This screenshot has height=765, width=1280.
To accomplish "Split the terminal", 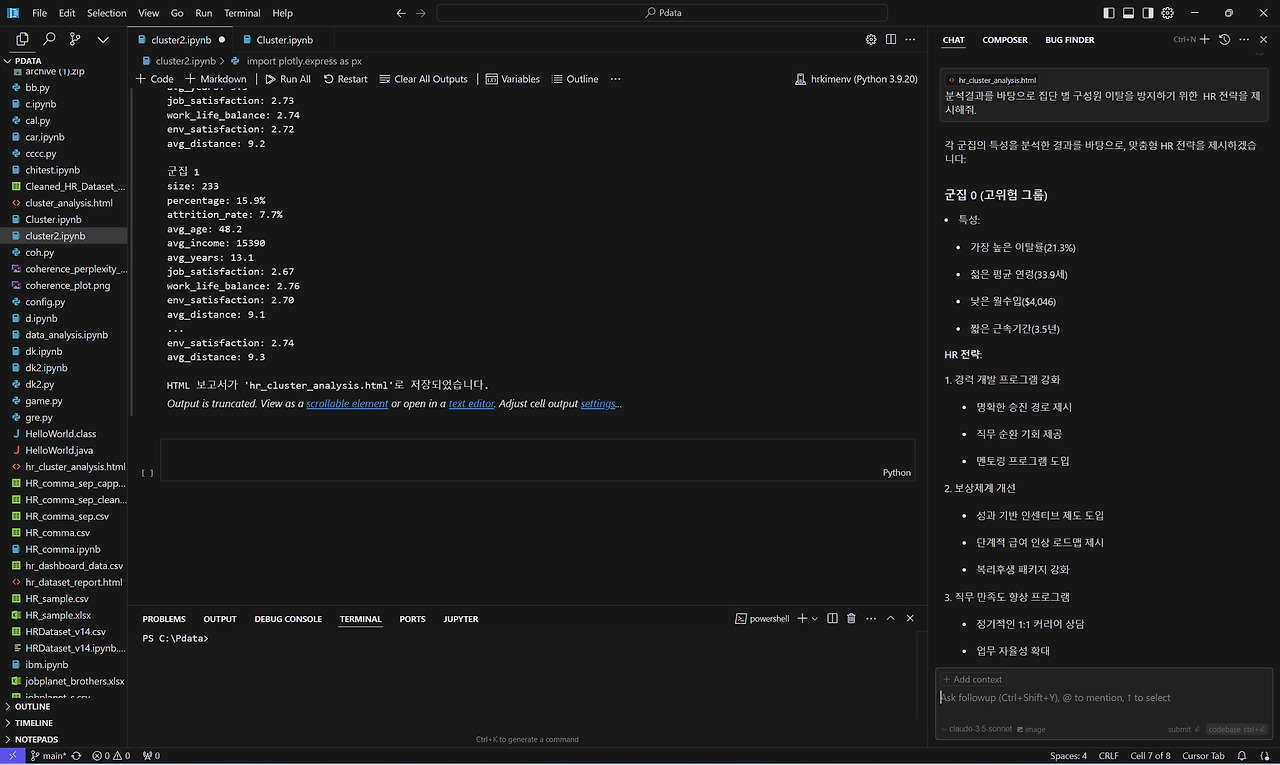I will (832, 619).
